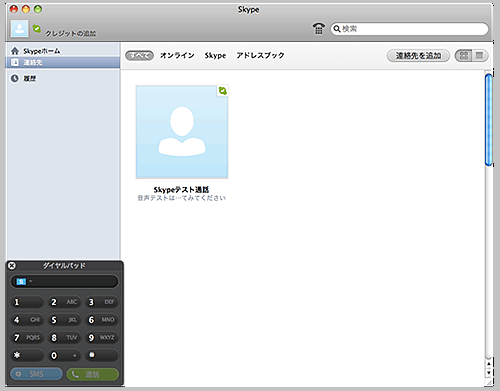The width and height of the screenshot is (500, 391).
Task: Click the 音声テスト mood message text
Action: pyautogui.click(x=182, y=198)
